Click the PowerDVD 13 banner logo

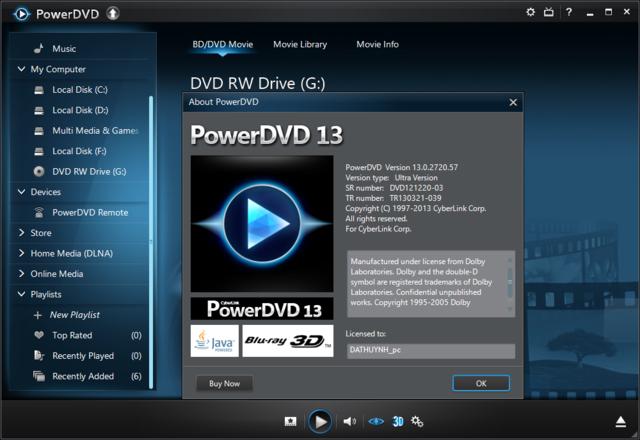pos(262,309)
